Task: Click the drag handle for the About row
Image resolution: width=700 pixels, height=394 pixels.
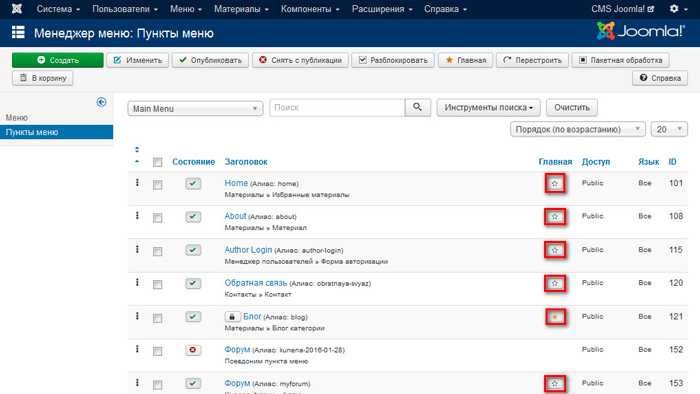Action: pos(137,216)
